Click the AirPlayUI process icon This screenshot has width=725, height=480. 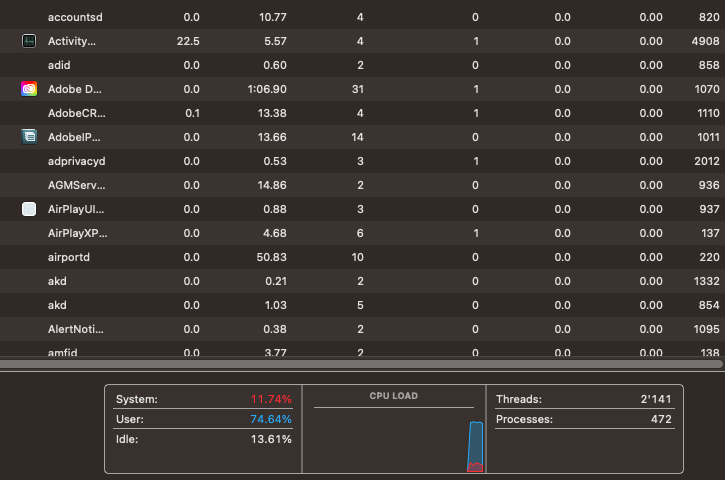tap(29, 209)
